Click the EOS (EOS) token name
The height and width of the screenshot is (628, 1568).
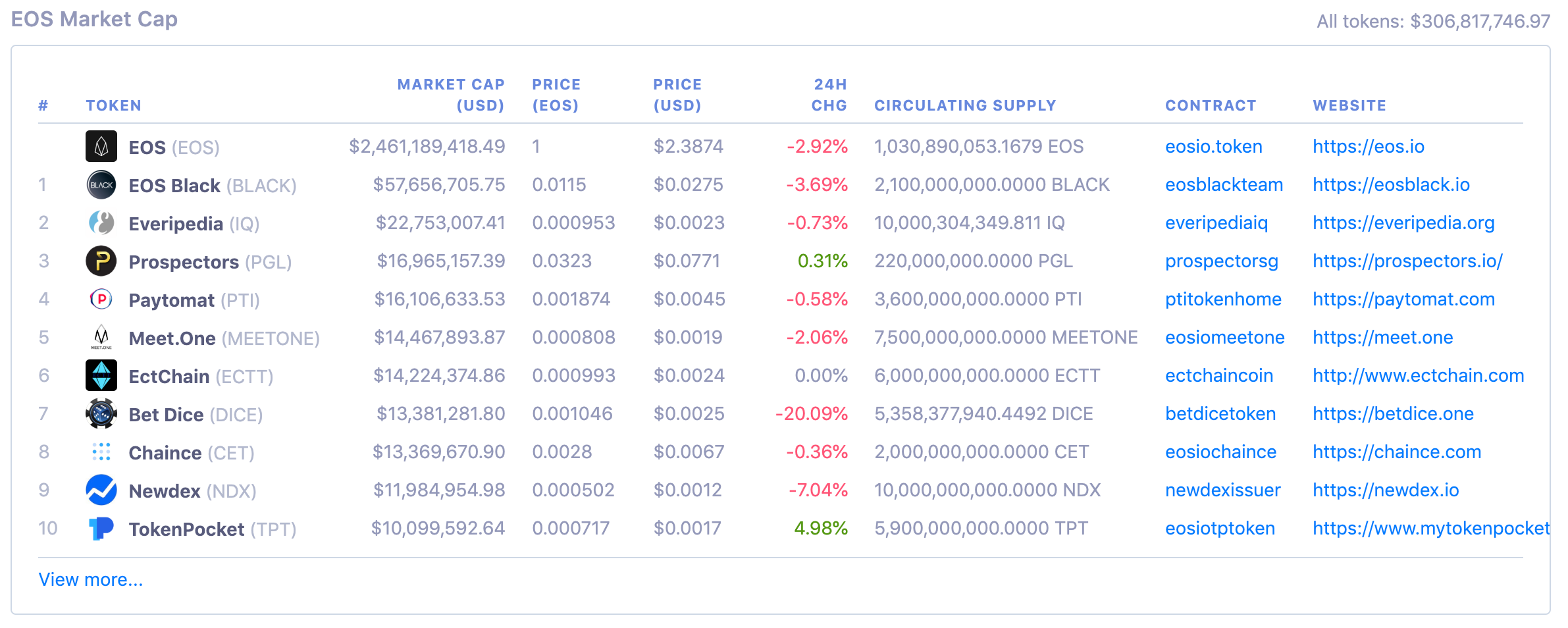click(174, 147)
